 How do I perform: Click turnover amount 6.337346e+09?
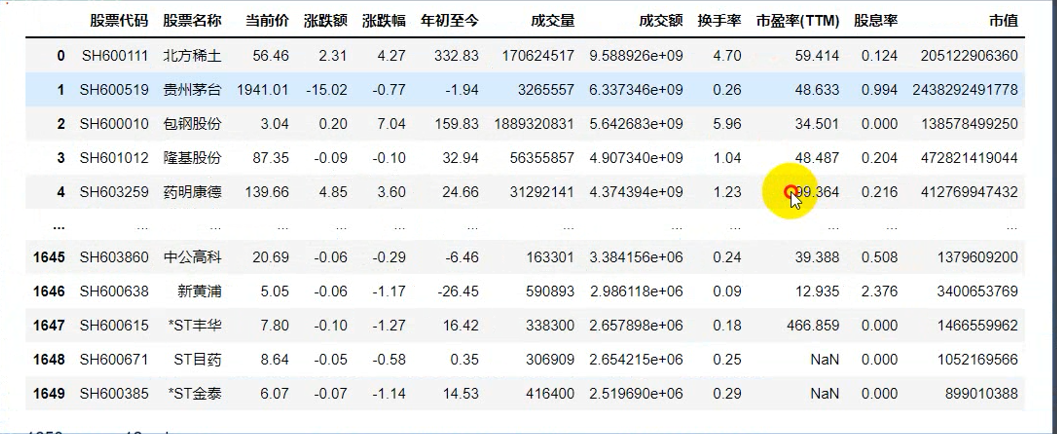coord(636,90)
